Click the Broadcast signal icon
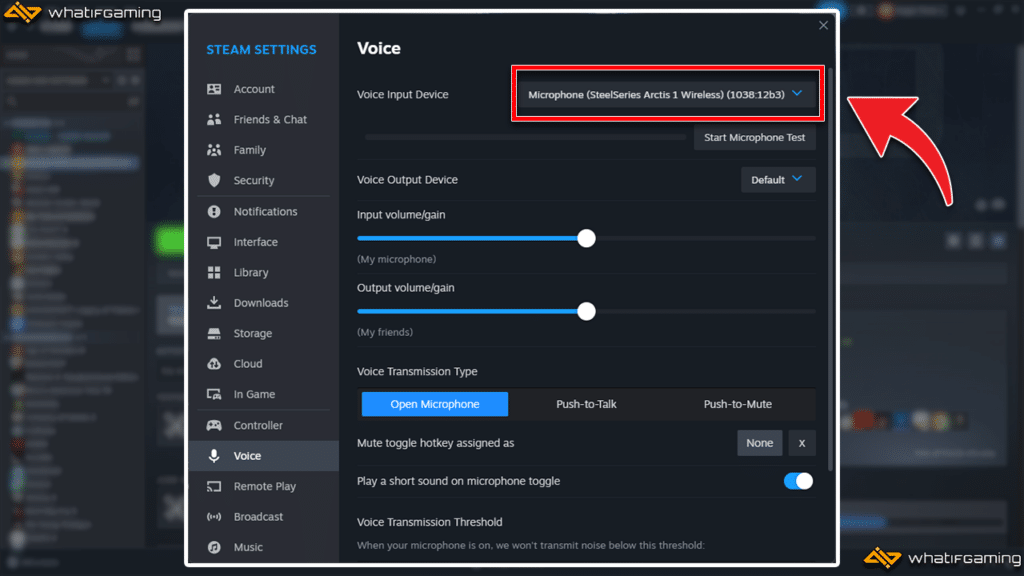Screen dimensions: 1024x576 click(214, 517)
